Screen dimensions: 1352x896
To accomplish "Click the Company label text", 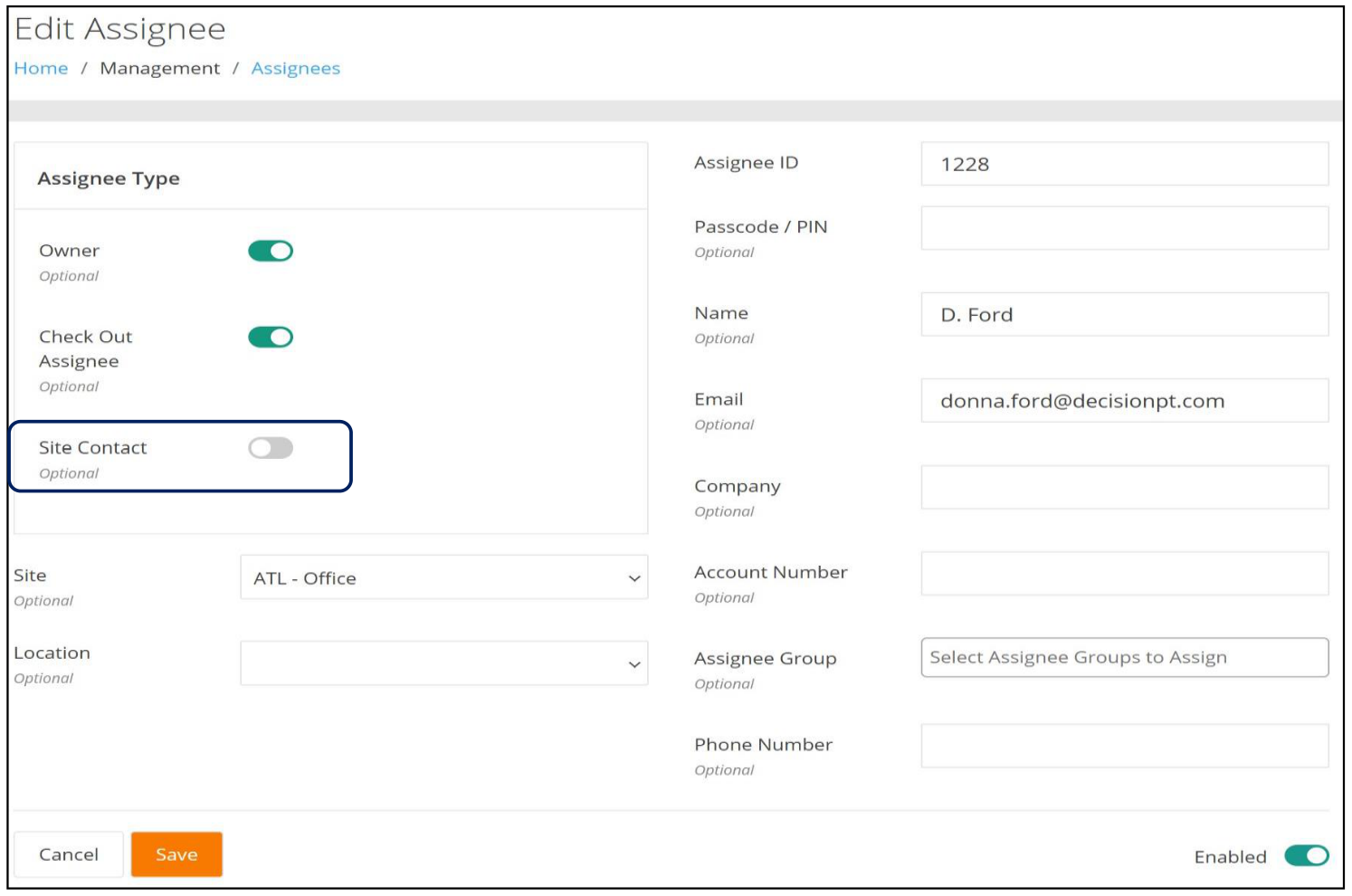I will coord(737,486).
